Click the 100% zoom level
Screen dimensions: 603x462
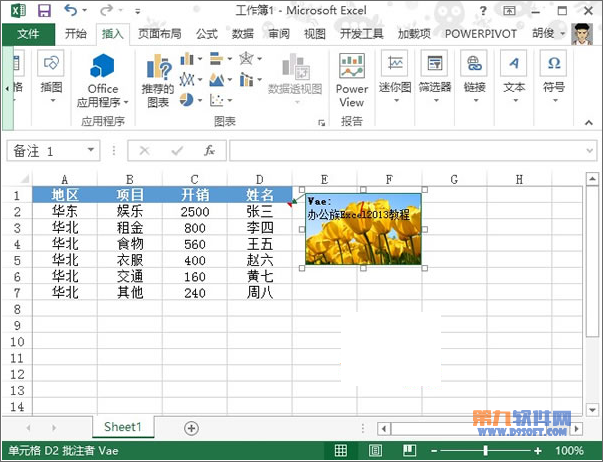point(569,451)
